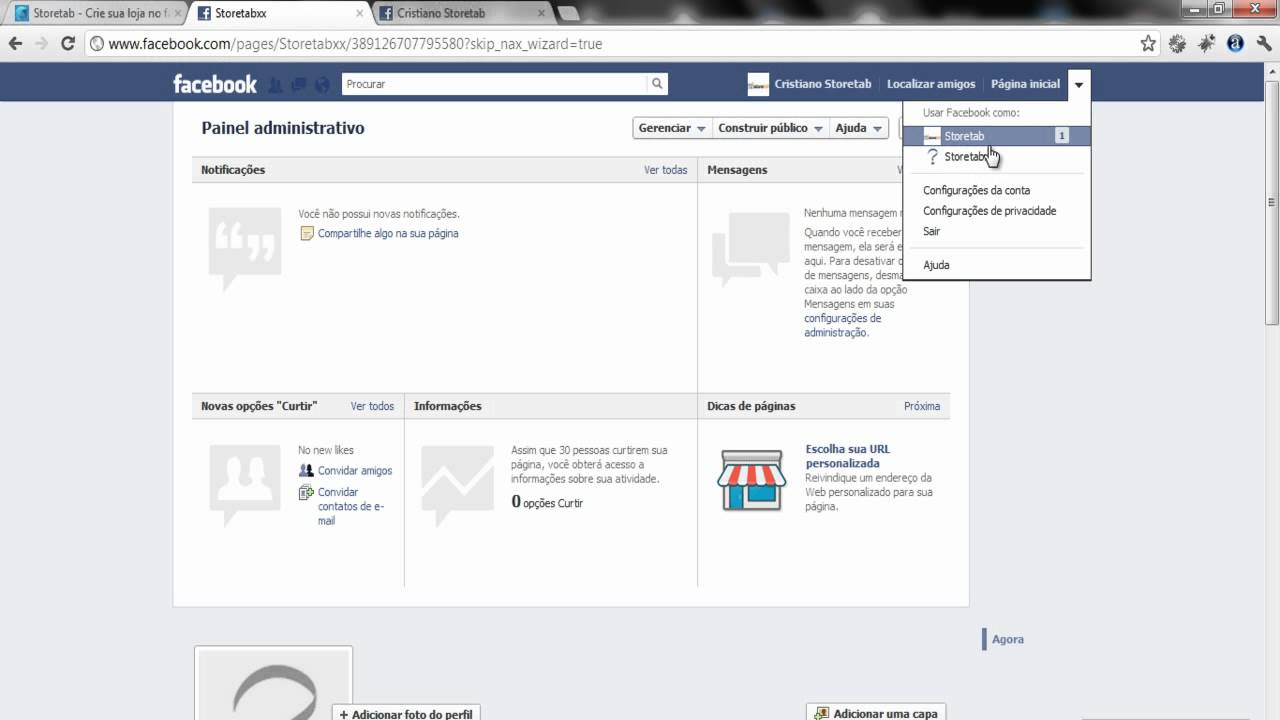Go back with browser back arrow
The height and width of the screenshot is (720, 1280).
pyautogui.click(x=15, y=44)
